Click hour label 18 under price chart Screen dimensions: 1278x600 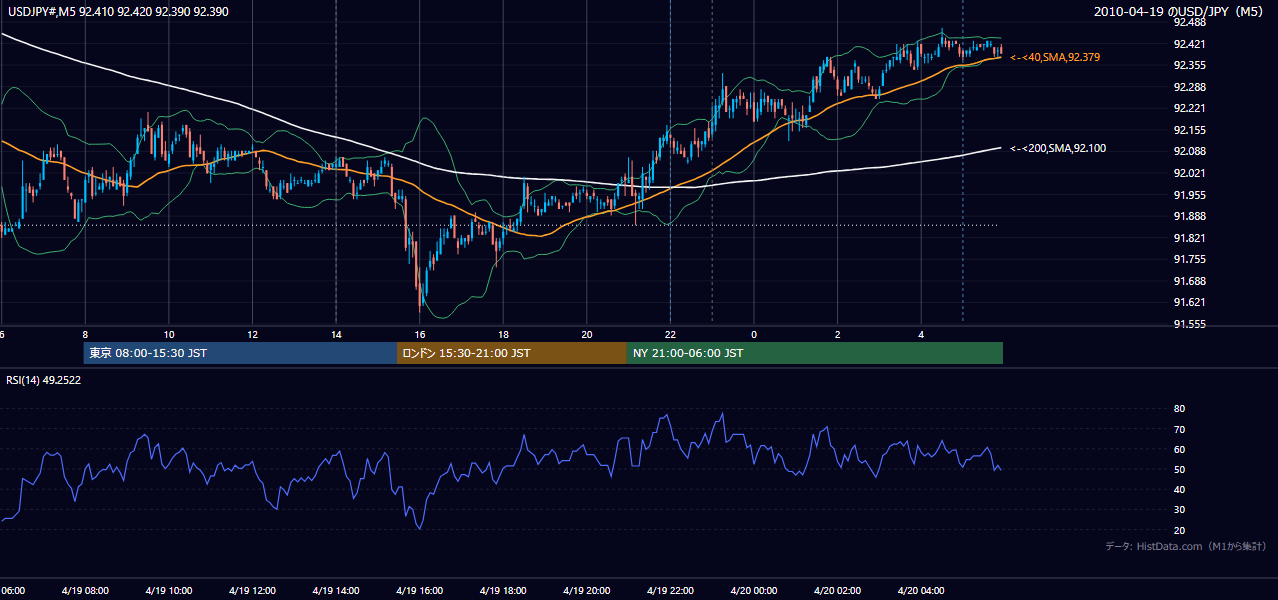[503, 335]
